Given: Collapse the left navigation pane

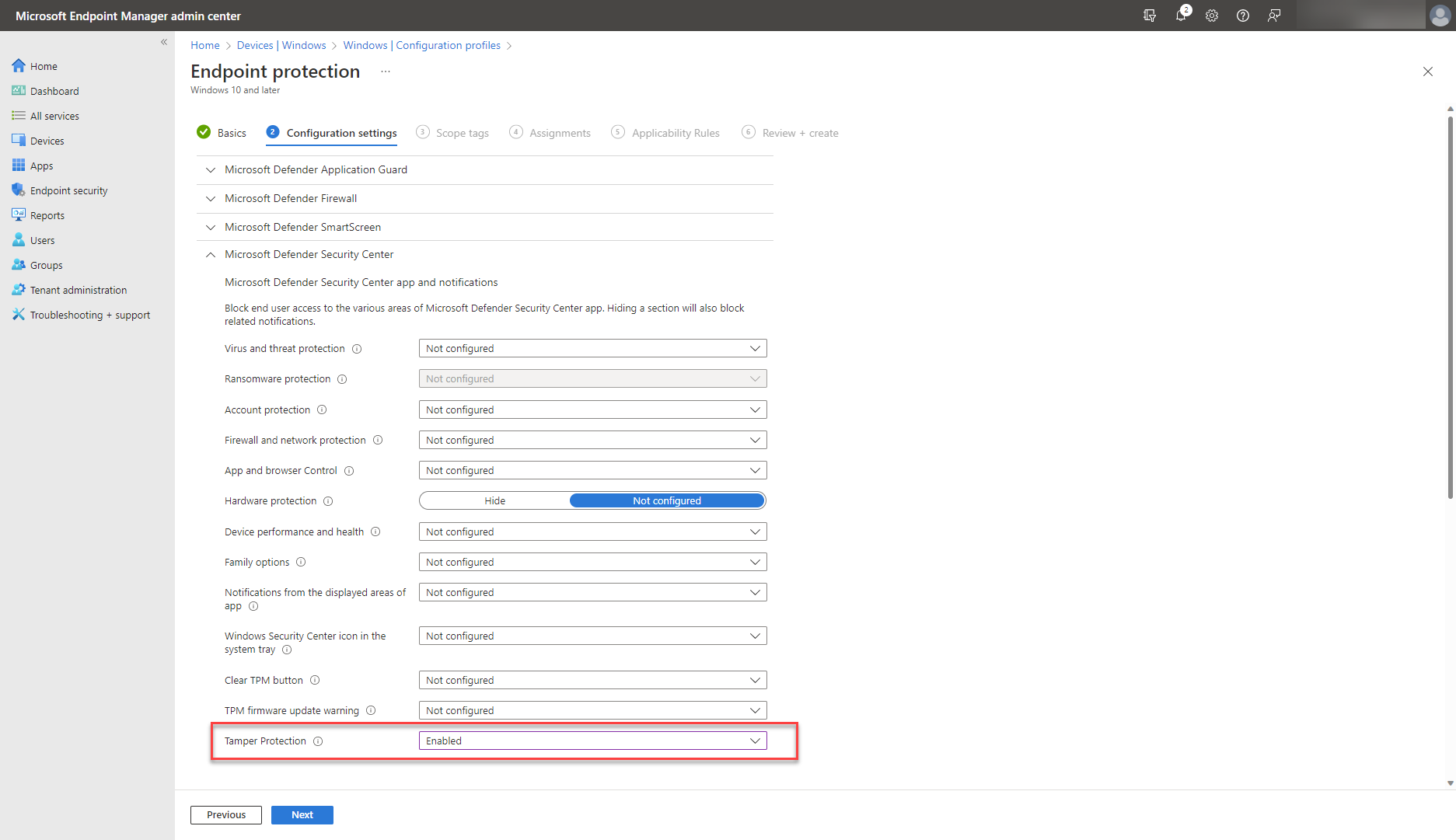Looking at the screenshot, I should pyautogui.click(x=164, y=42).
